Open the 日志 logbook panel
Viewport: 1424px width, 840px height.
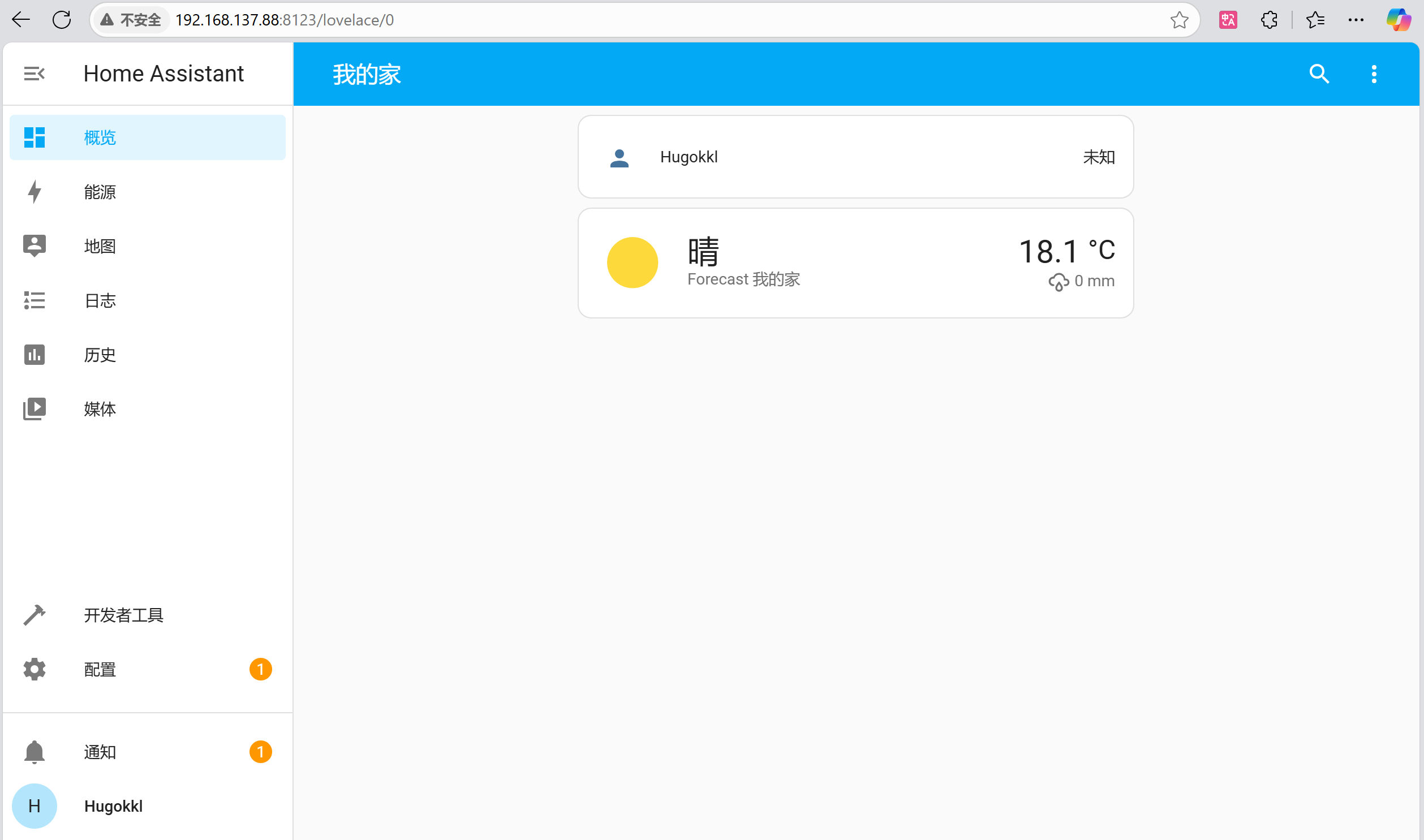[x=148, y=300]
